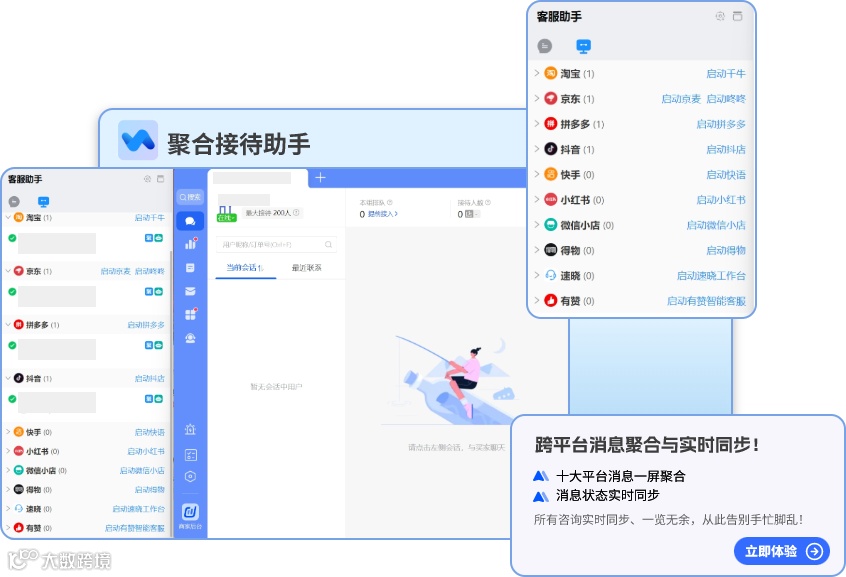Screen dimensions: 846x577
Task: Open the checklist tasks icon in sidebar
Action: [x=190, y=455]
